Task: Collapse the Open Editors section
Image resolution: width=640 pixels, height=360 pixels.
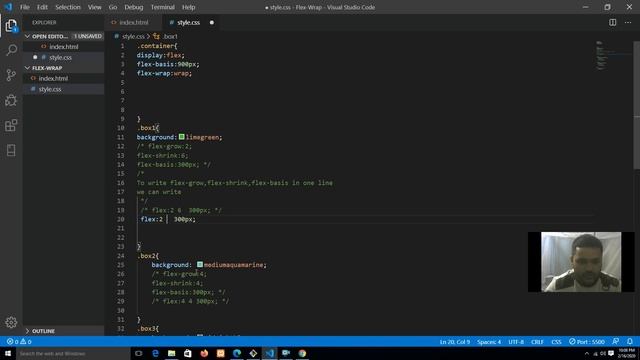Action: (27, 36)
